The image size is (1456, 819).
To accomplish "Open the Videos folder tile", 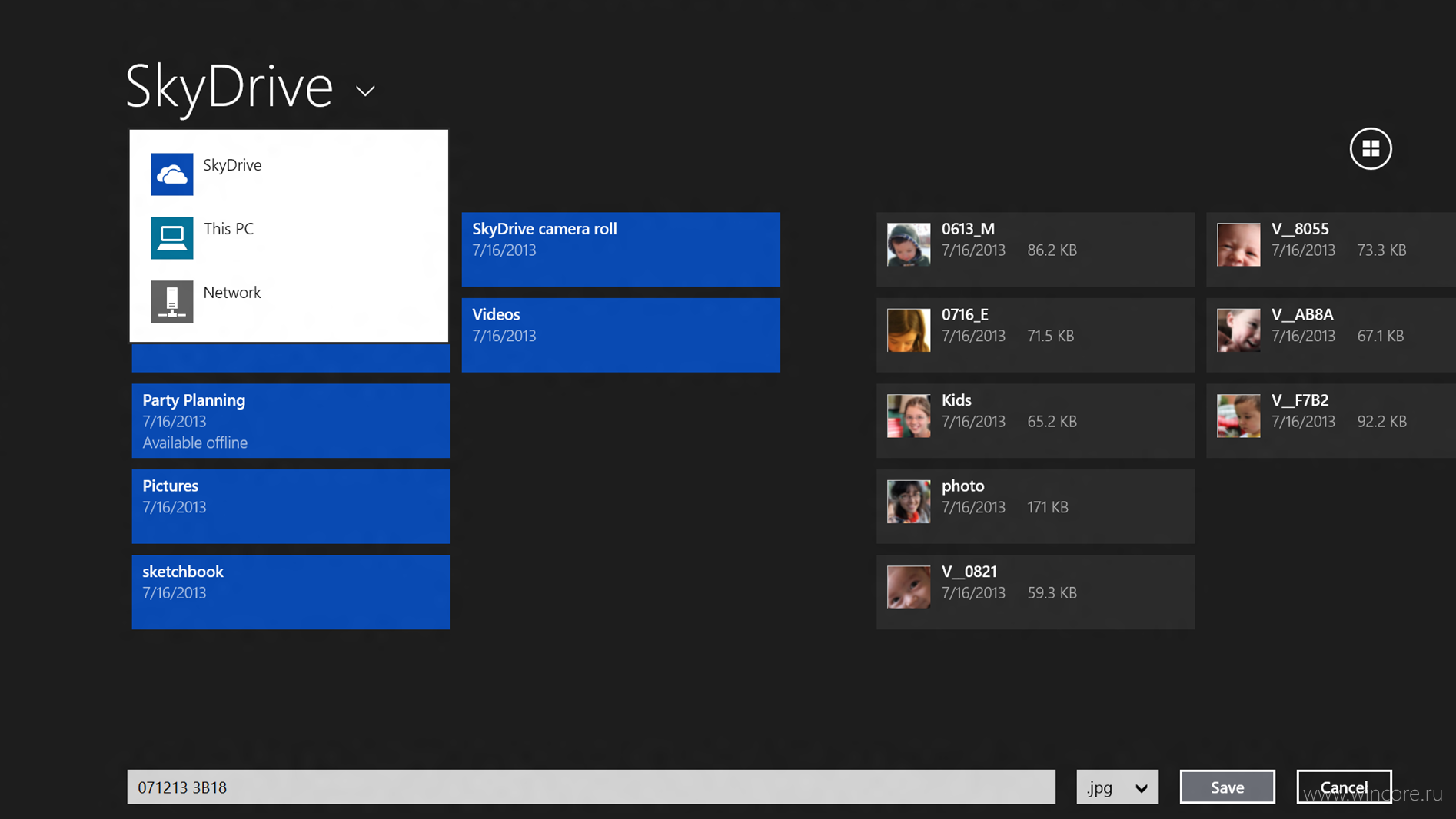I will tap(620, 335).
